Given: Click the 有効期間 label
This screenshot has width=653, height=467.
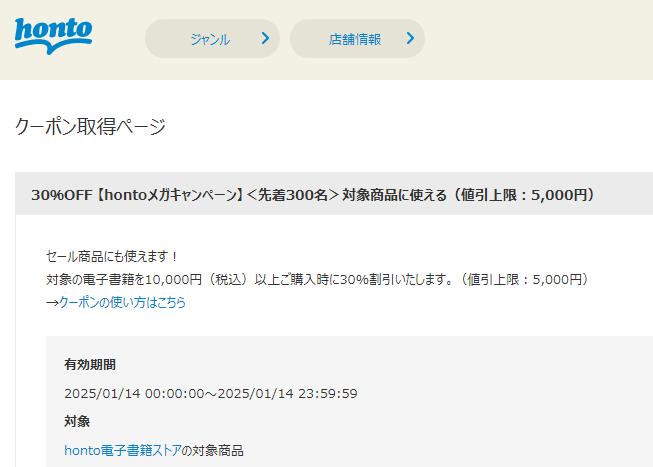Looking at the screenshot, I should [90, 365].
